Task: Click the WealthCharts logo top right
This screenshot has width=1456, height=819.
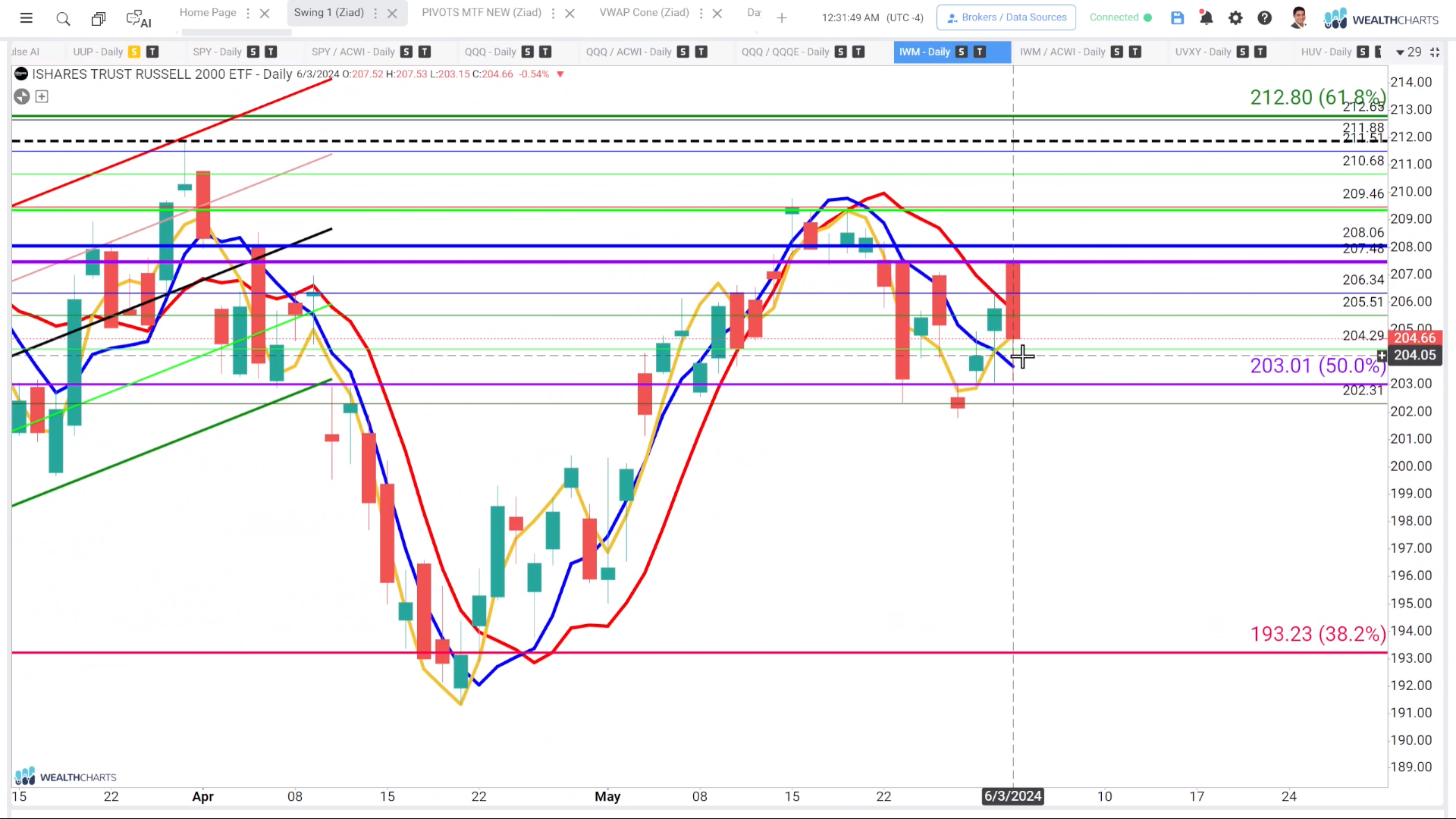Action: pyautogui.click(x=1381, y=19)
